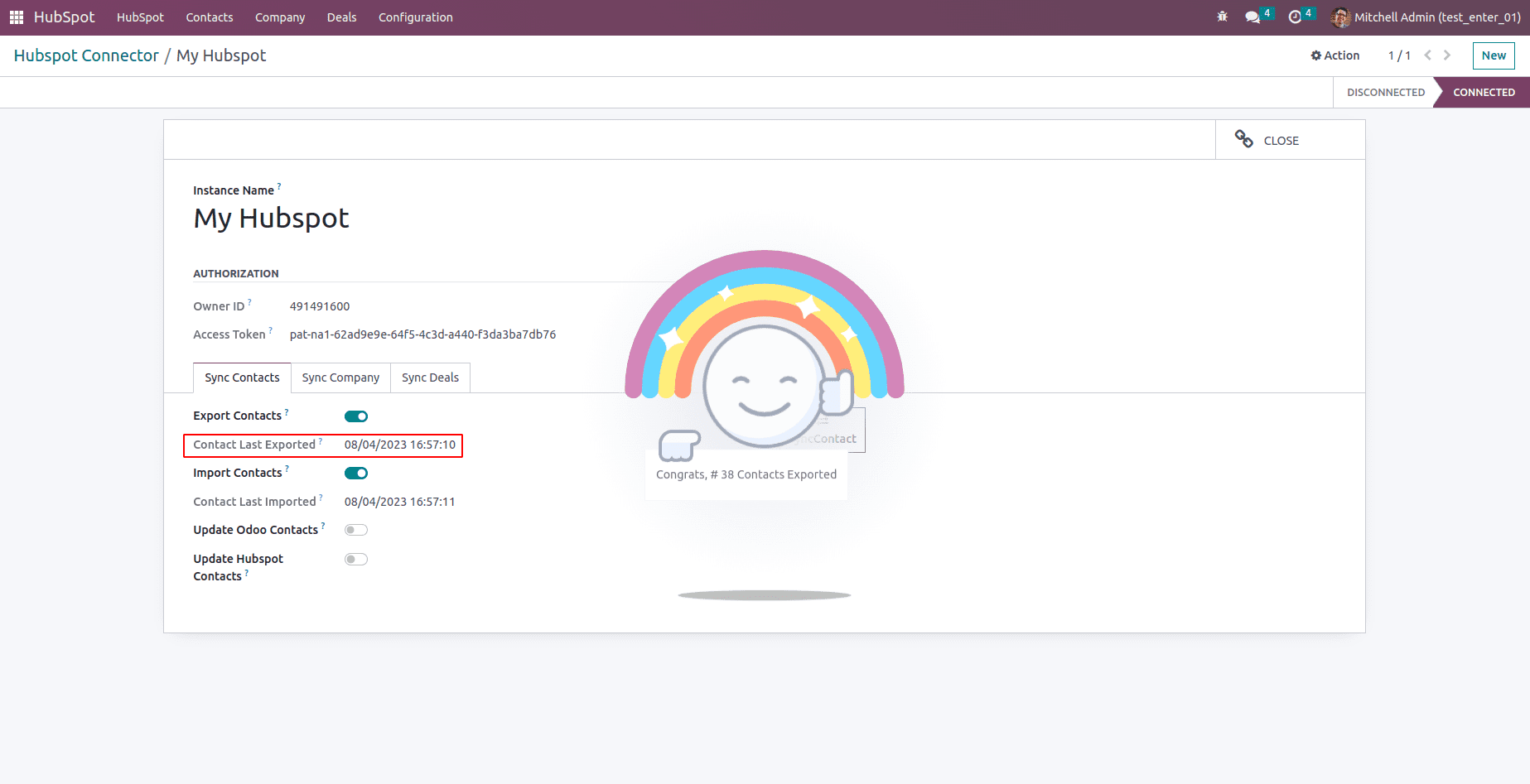This screenshot has height=784, width=1530.
Task: Click the rainbow smiley face graphic
Action: [764, 387]
